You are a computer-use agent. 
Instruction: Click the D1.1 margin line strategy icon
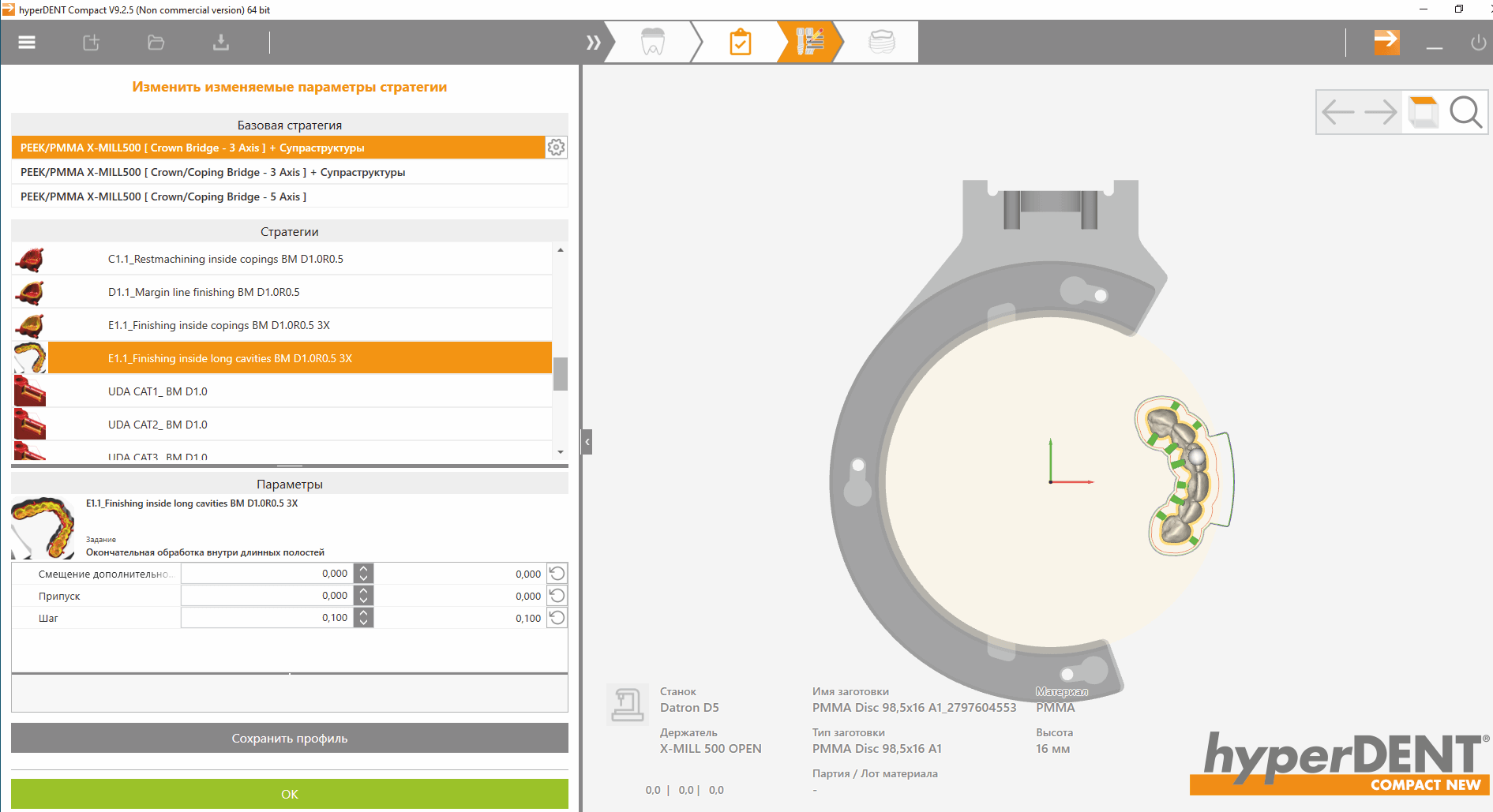(x=30, y=292)
